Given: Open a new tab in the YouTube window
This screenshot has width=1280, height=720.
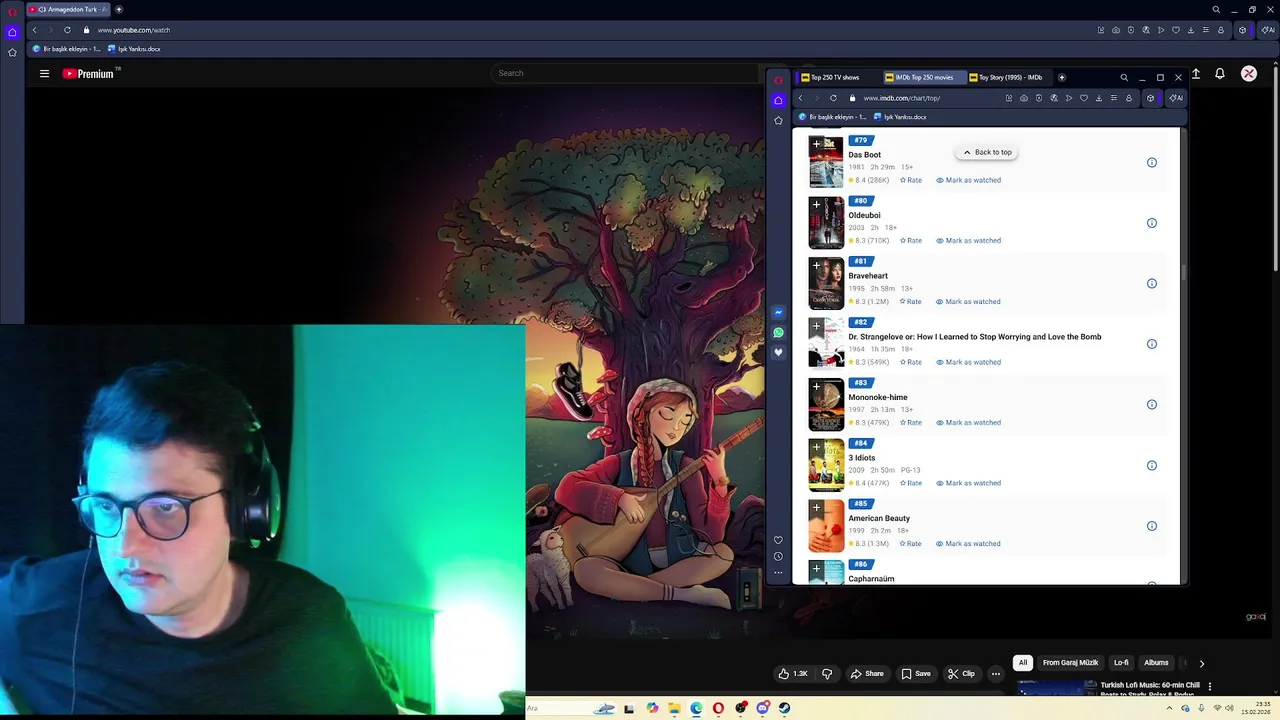Looking at the screenshot, I should pyautogui.click(x=119, y=9).
